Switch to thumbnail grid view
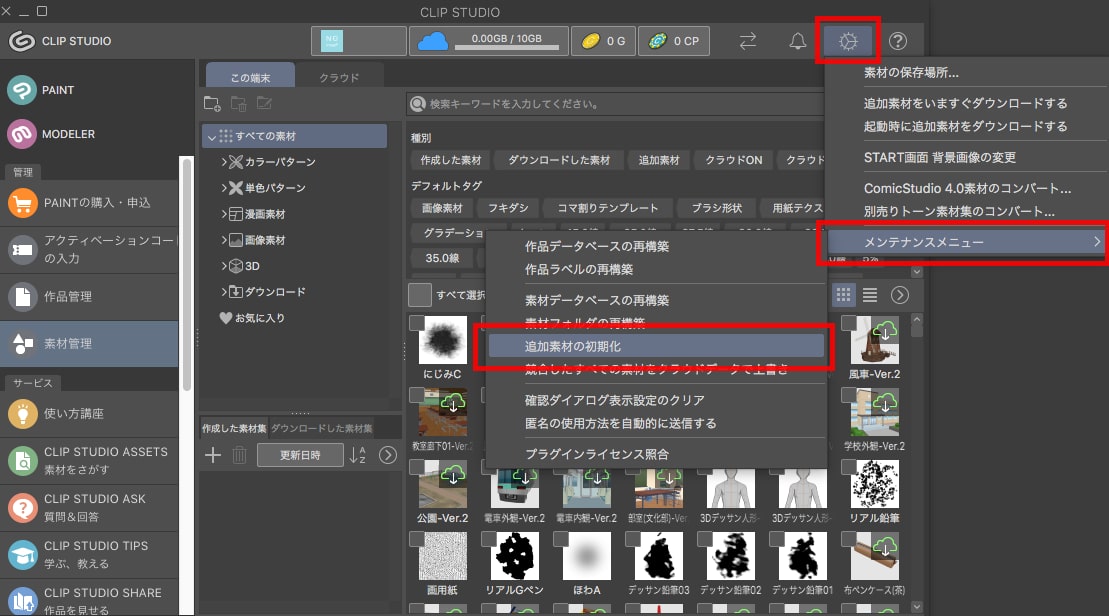 [x=843, y=295]
